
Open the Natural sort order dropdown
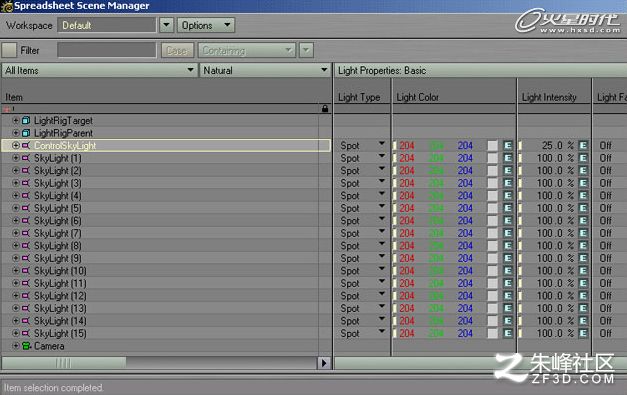tap(265, 70)
